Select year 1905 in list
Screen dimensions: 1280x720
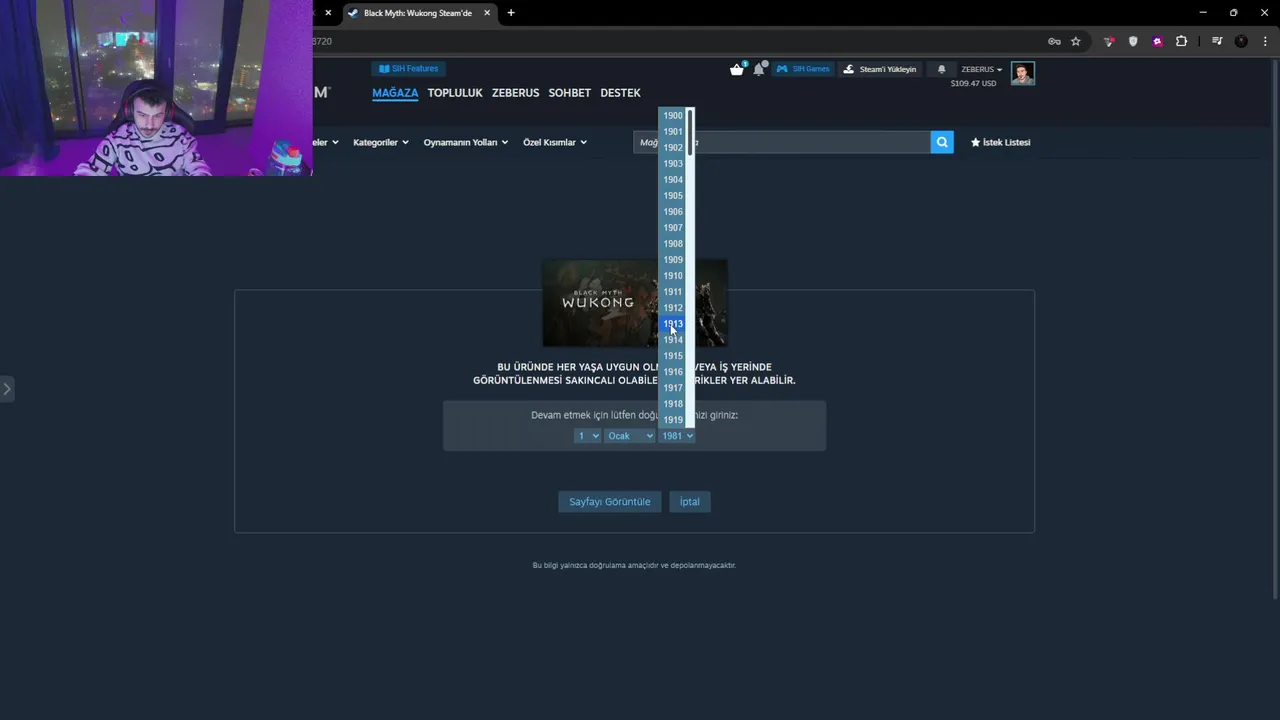pos(673,196)
